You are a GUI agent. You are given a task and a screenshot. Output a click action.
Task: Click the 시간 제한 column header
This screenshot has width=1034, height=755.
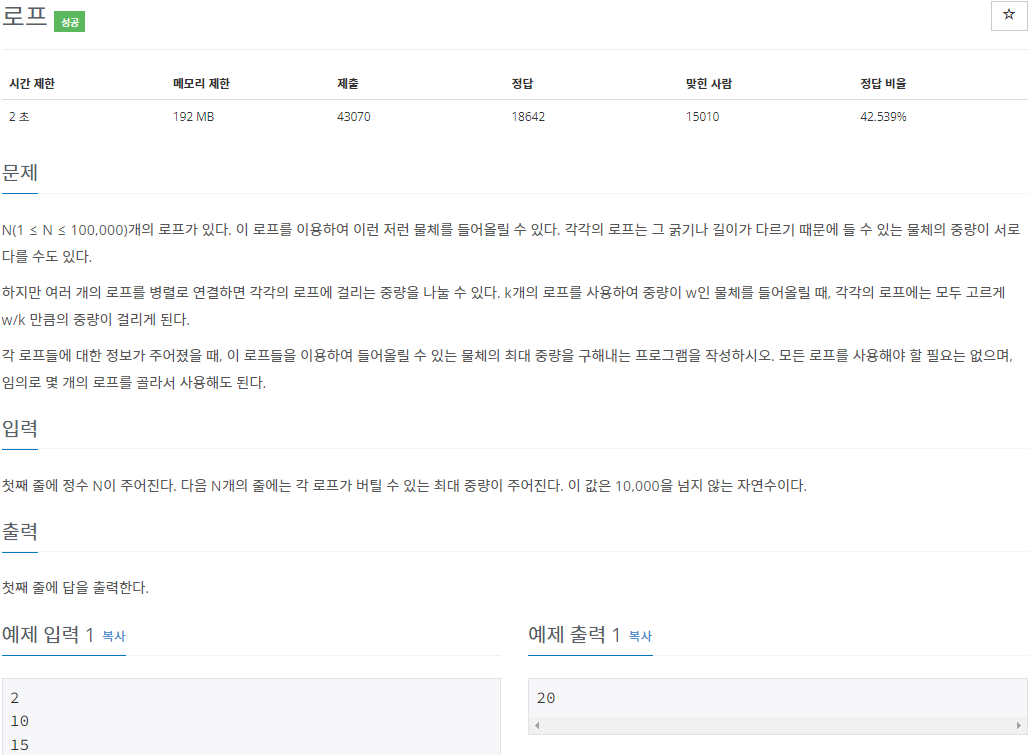tap(32, 84)
